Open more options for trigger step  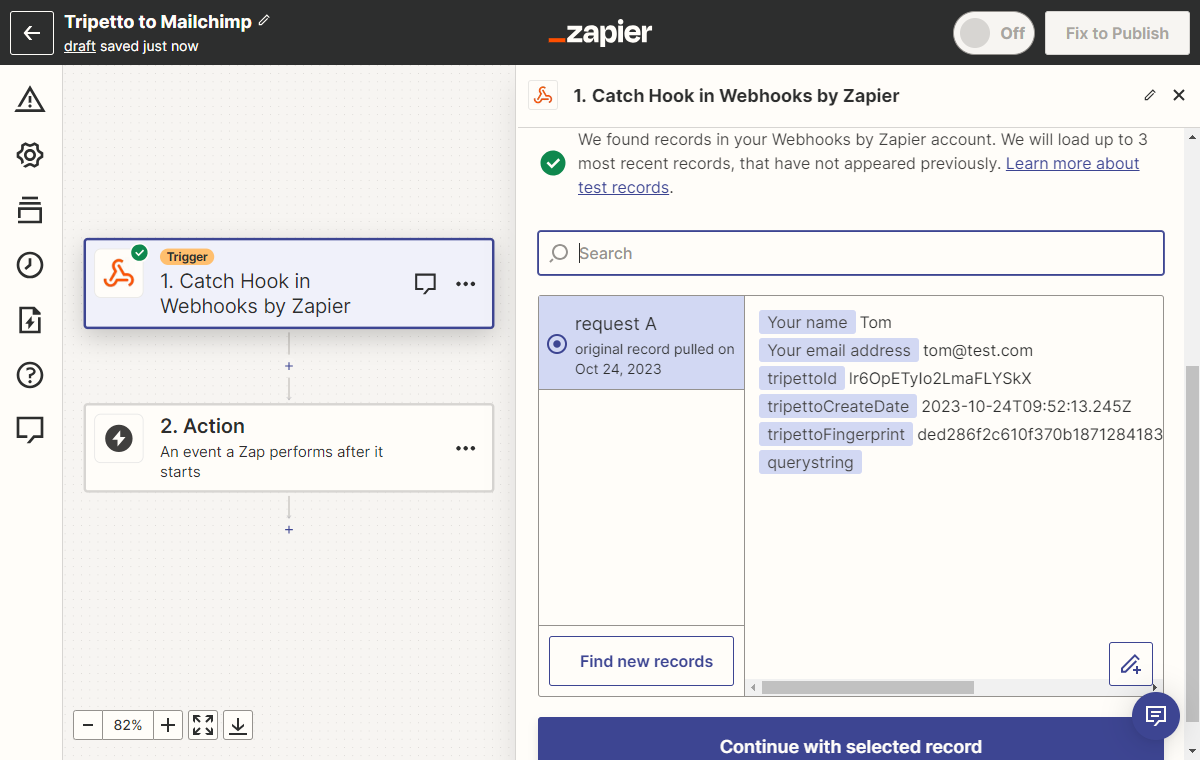coord(466,284)
